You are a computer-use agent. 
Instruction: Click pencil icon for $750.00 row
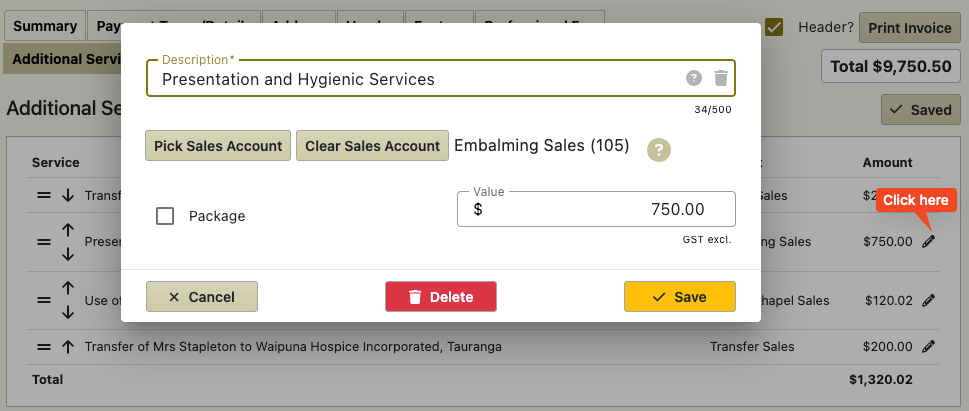tap(928, 242)
